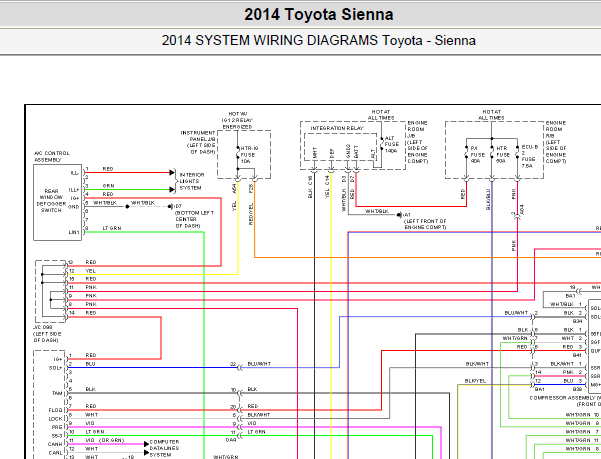This screenshot has height=459, width=601.
Task: Click 'HOT W/ IG1 2 RELAY ENERGIZED' label
Action: pos(237,120)
